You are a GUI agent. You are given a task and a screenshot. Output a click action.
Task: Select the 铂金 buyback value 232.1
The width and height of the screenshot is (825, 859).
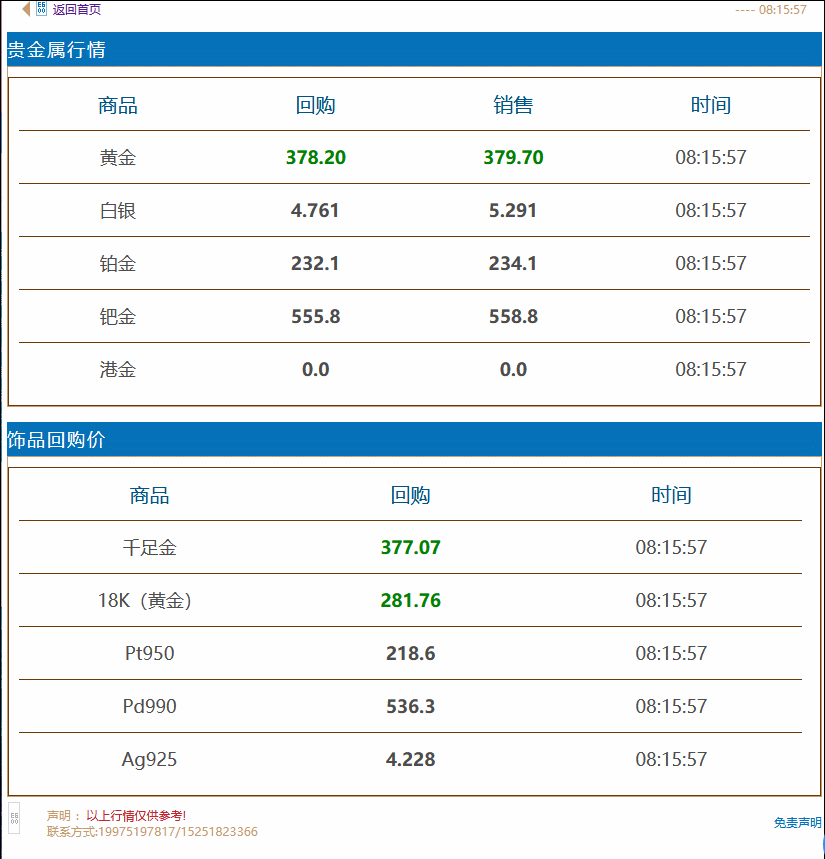[x=316, y=264]
